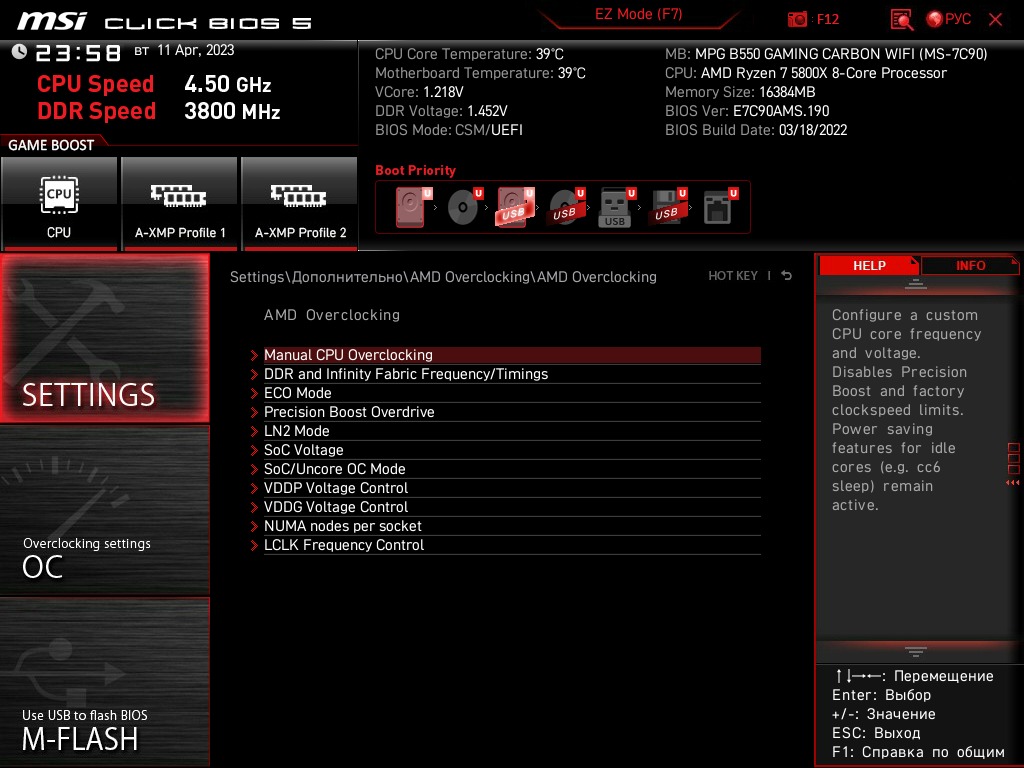Image resolution: width=1024 pixels, height=768 pixels.
Task: Open the SETTINGS section
Action: (104, 338)
